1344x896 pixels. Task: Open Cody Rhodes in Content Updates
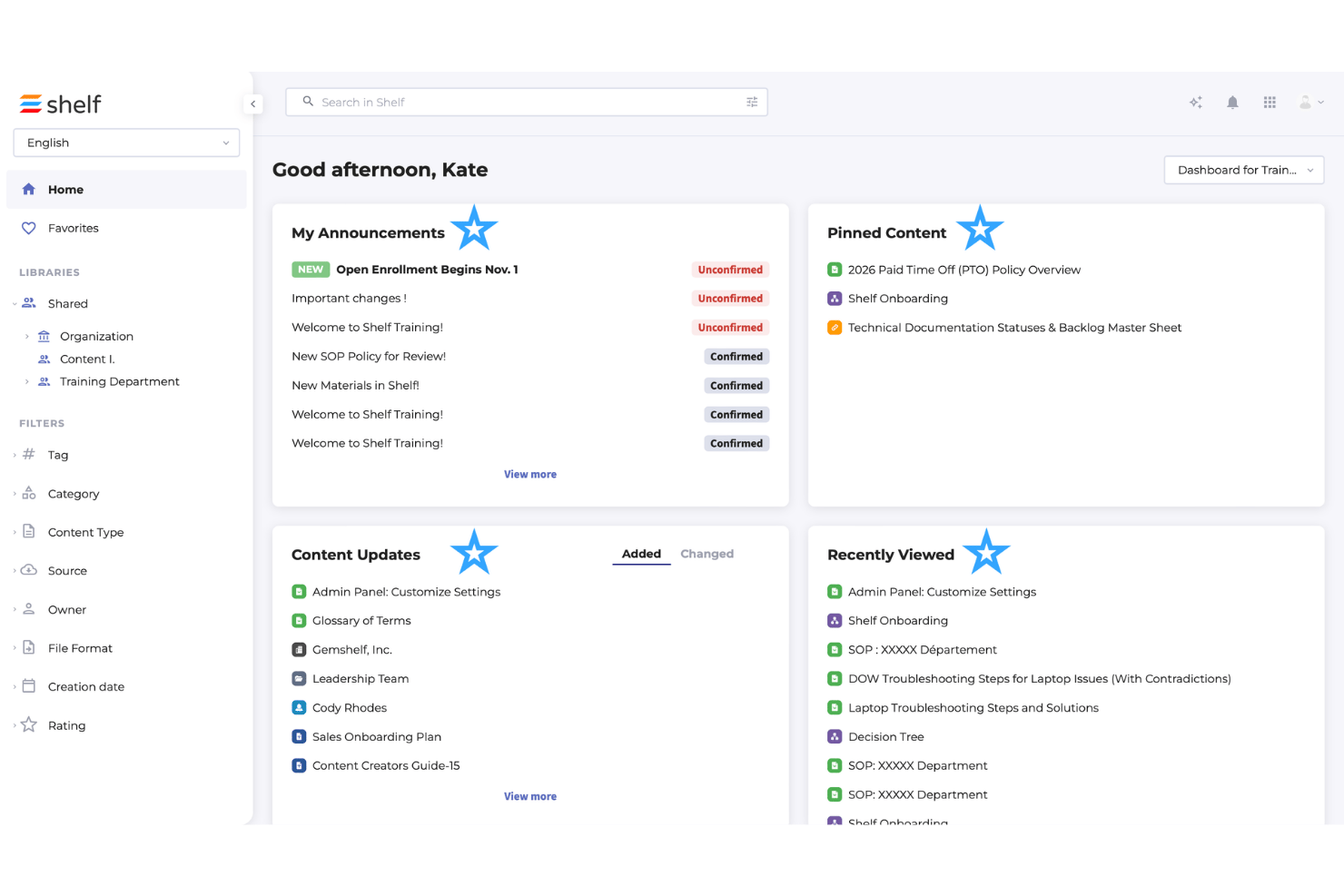click(x=350, y=708)
